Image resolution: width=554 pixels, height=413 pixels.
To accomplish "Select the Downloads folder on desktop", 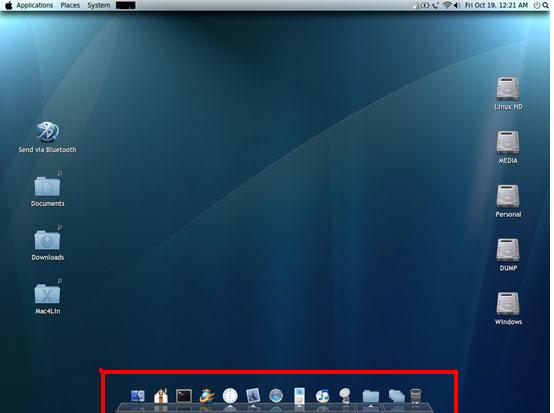I will pos(47,244).
